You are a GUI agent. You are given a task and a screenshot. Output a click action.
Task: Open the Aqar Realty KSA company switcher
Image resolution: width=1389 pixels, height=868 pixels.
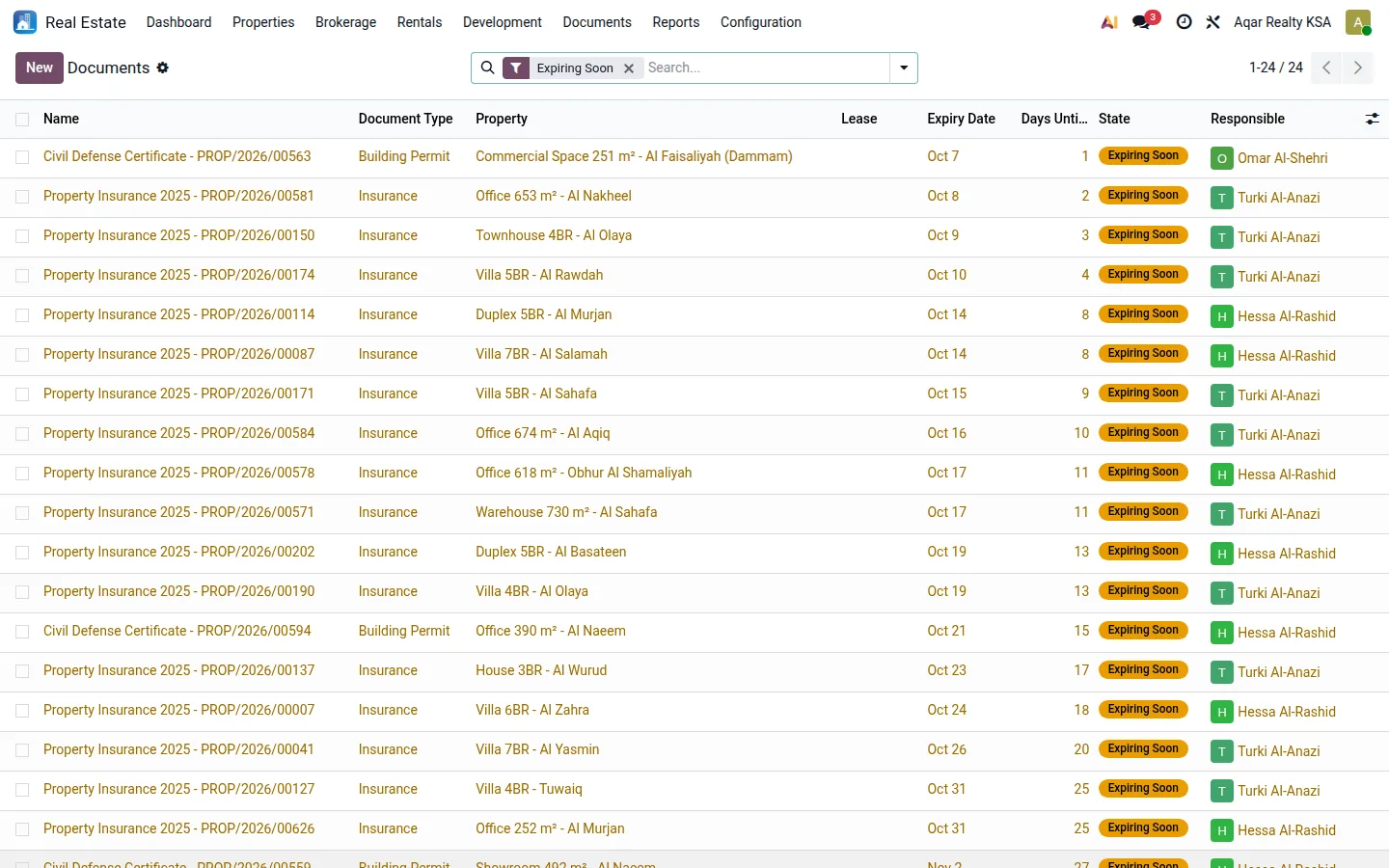1282,22
